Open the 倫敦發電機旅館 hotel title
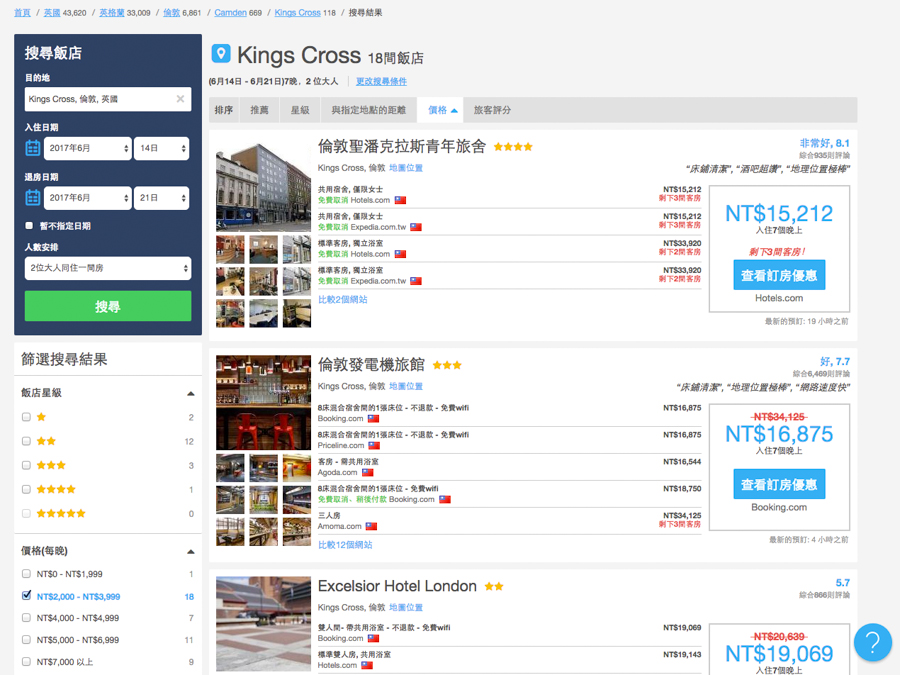The height and width of the screenshot is (675, 900). (x=371, y=364)
